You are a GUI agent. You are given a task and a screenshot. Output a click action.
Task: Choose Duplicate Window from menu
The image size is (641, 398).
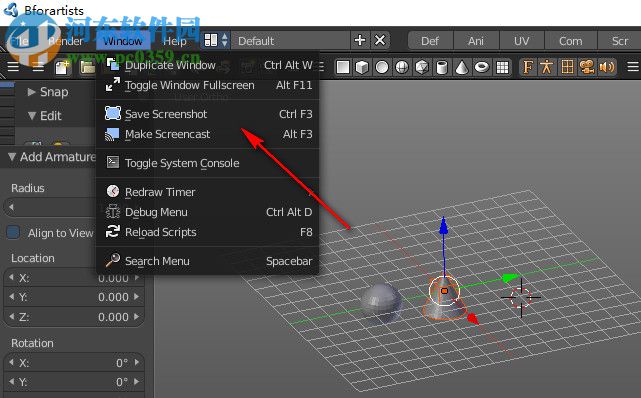pyautogui.click(x=208, y=65)
